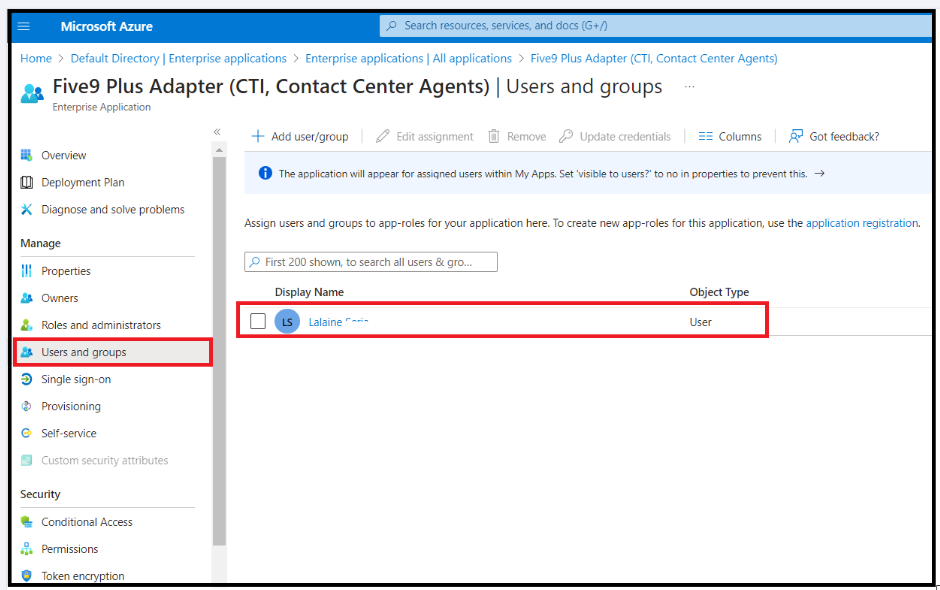The height and width of the screenshot is (590, 940).
Task: Open Roles and administrators
Action: pyautogui.click(x=101, y=325)
